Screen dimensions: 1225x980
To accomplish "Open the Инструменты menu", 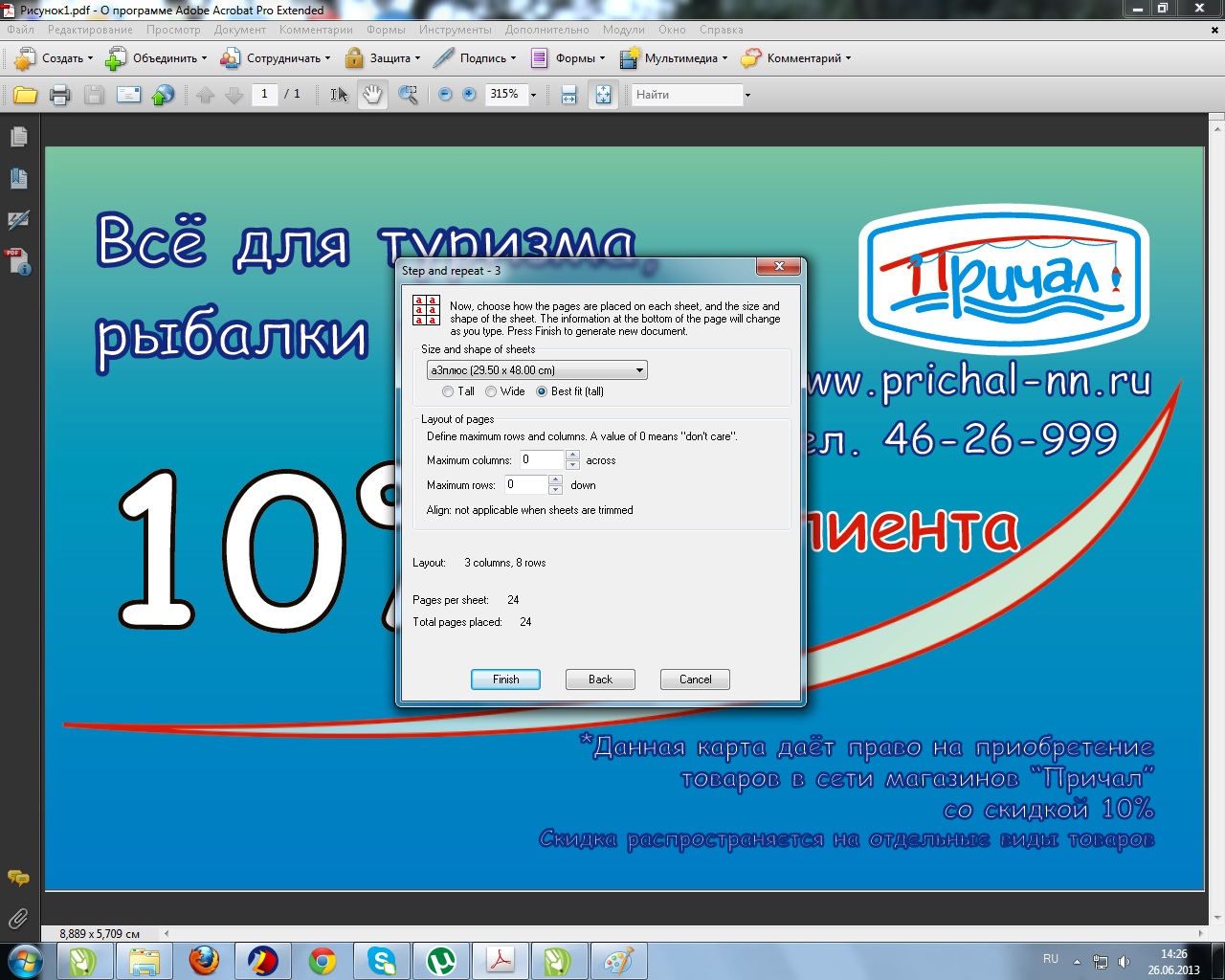I will (455, 30).
